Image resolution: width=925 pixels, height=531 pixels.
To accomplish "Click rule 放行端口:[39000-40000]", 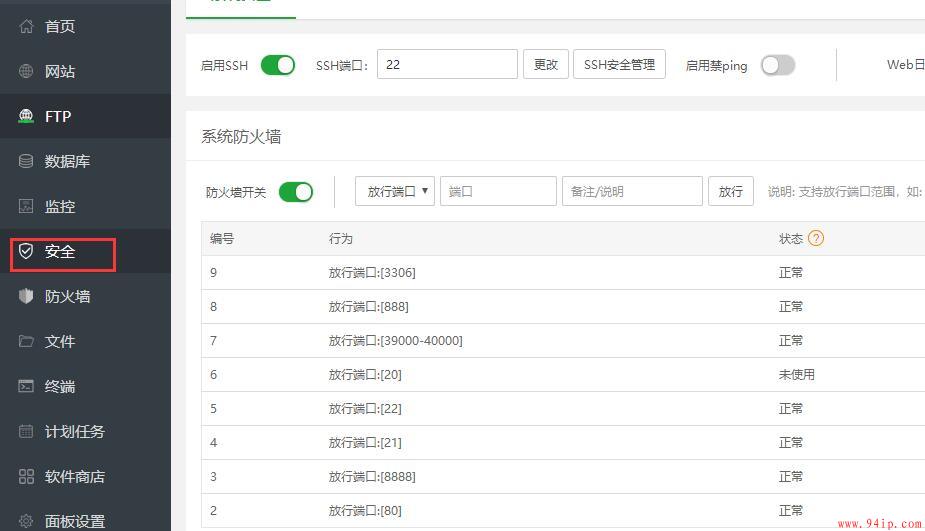I will pos(396,340).
